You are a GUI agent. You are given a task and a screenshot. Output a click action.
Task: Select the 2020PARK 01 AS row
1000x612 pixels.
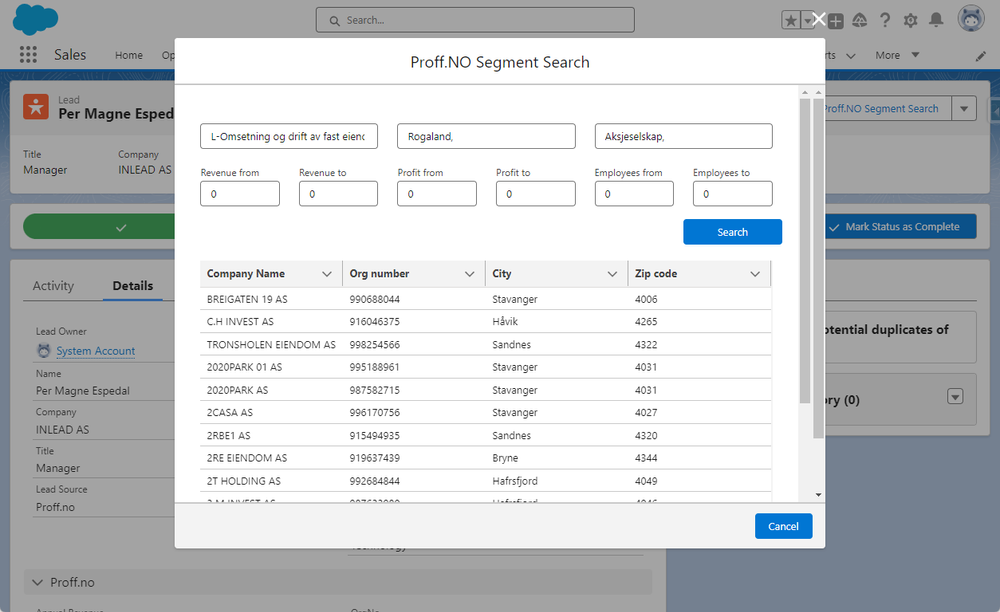[x=485, y=367]
